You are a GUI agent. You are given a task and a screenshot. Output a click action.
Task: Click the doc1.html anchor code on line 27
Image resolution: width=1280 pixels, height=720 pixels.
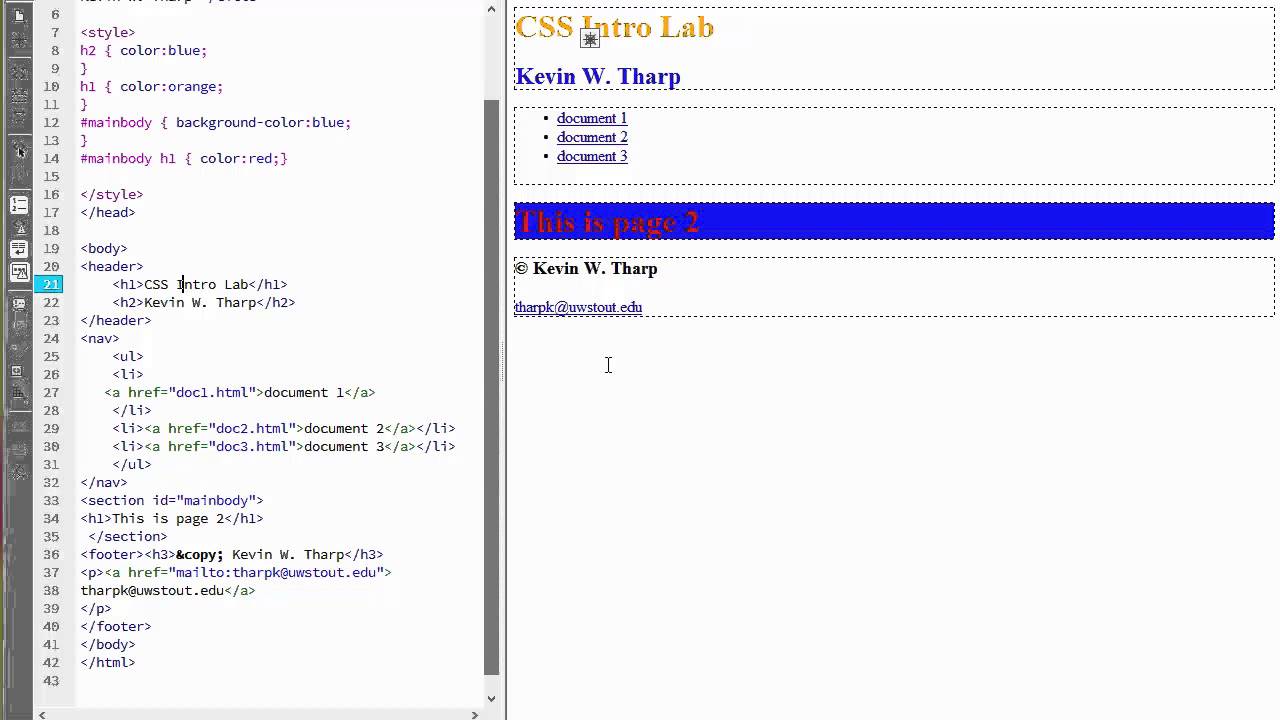click(240, 392)
